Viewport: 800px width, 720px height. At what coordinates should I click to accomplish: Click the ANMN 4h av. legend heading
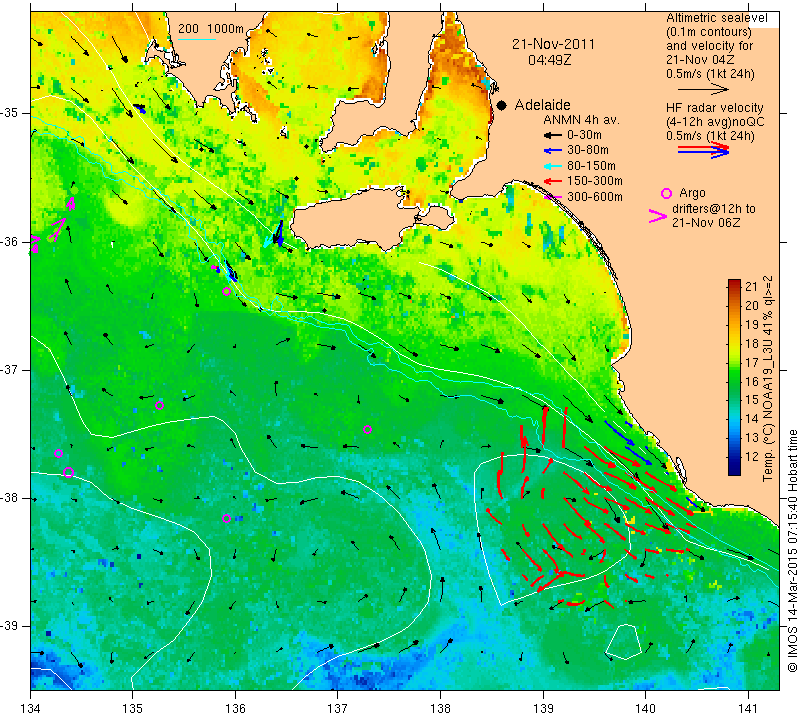[x=581, y=120]
